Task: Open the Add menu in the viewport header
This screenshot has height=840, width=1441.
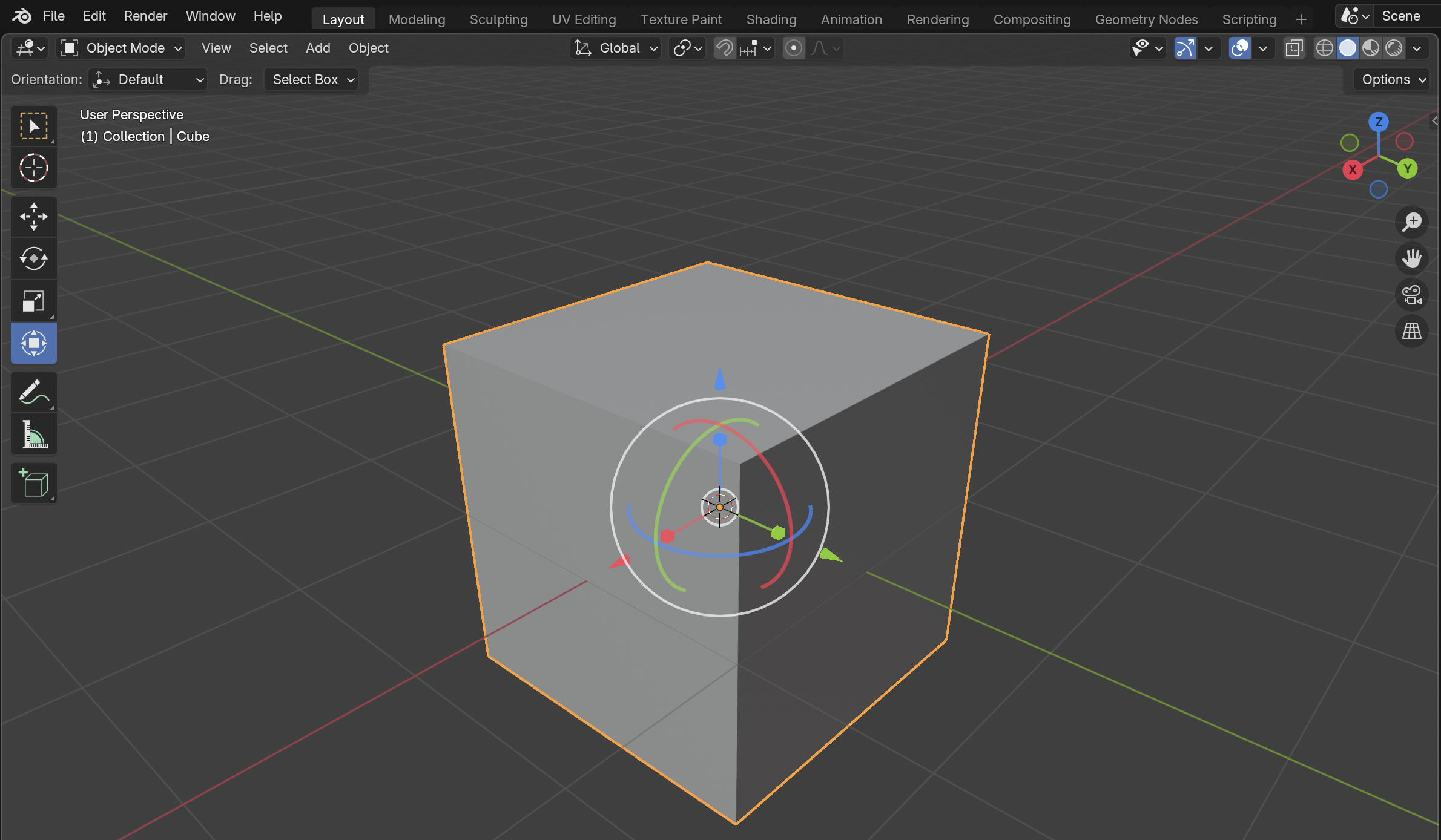Action: tap(318, 48)
